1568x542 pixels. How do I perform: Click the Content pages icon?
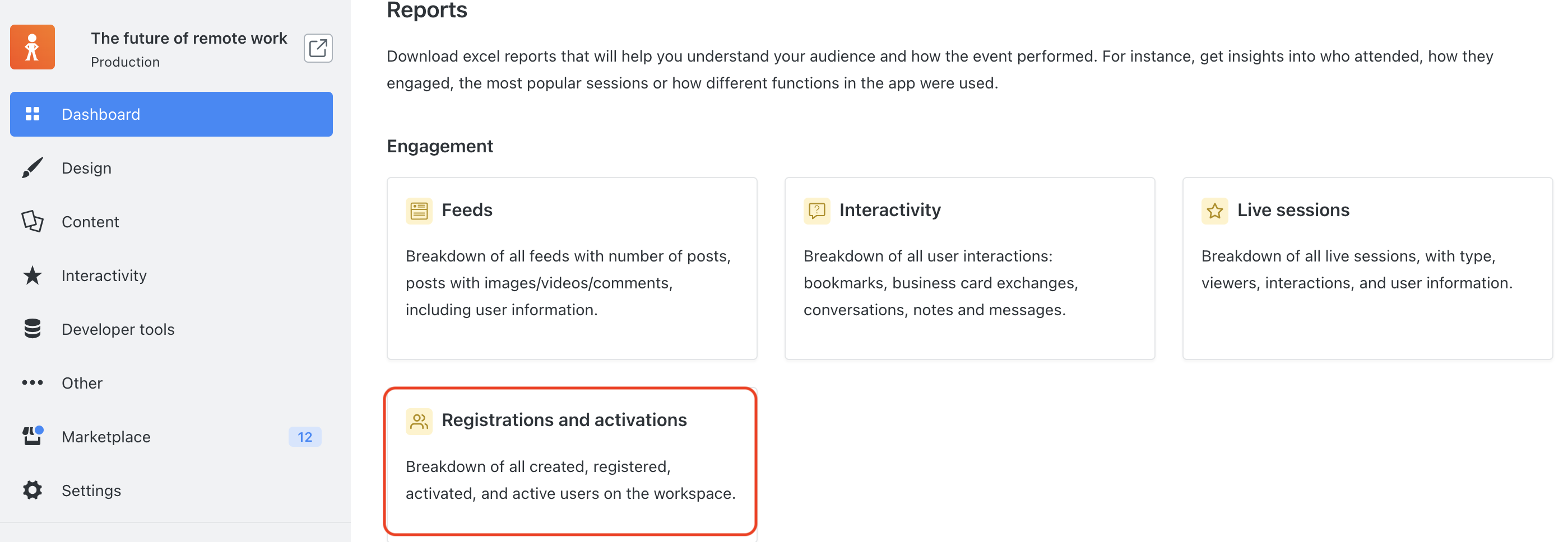tap(33, 221)
